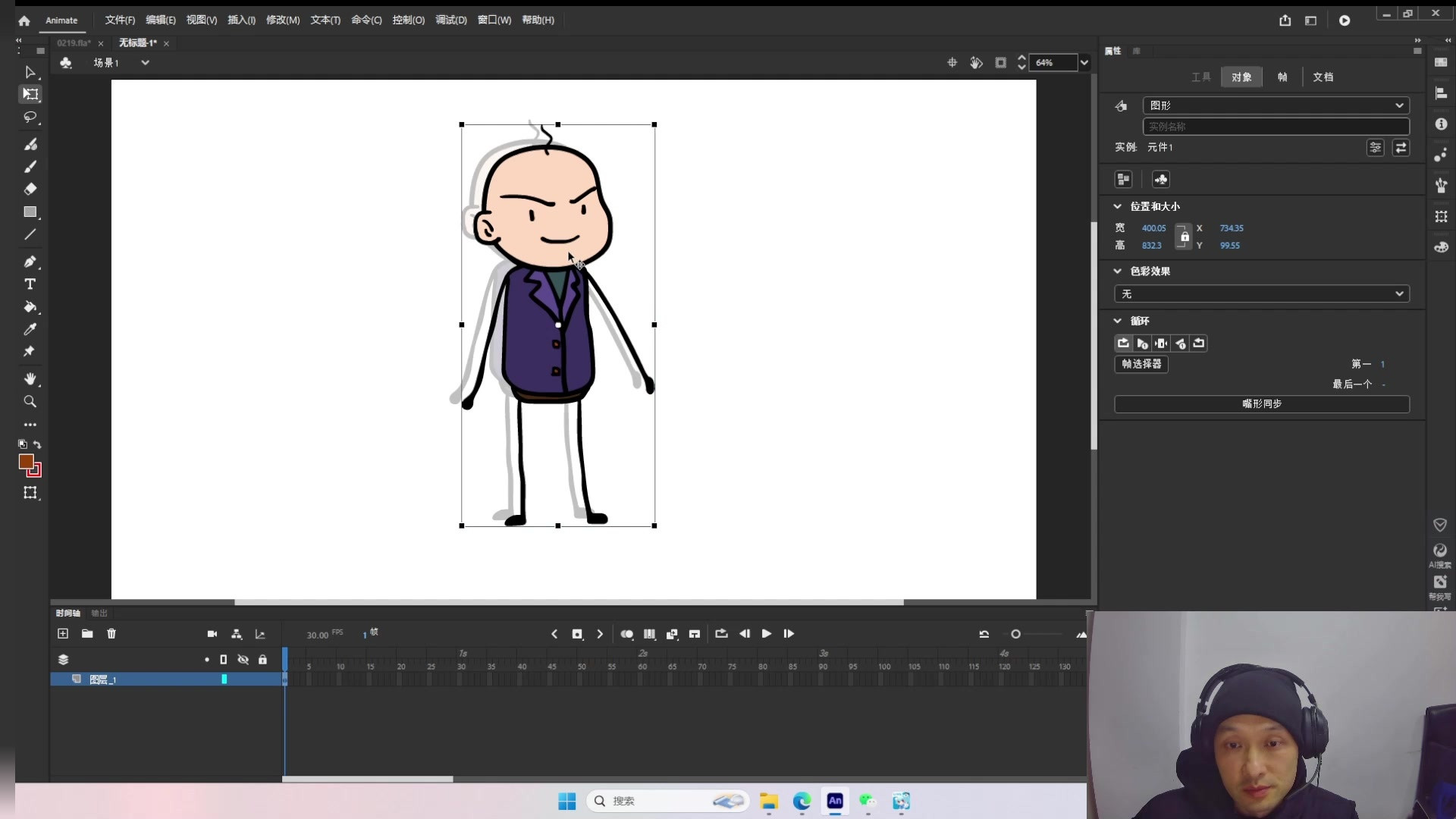
Task: Click the center stage icon
Action: pyautogui.click(x=952, y=63)
